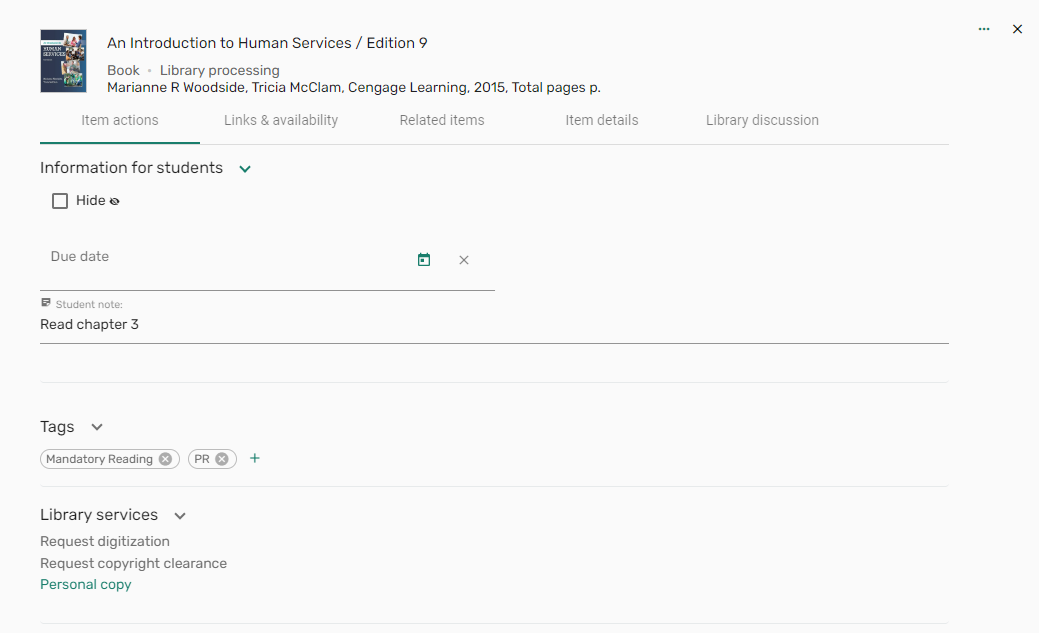Clear the Due date field

pyautogui.click(x=464, y=260)
